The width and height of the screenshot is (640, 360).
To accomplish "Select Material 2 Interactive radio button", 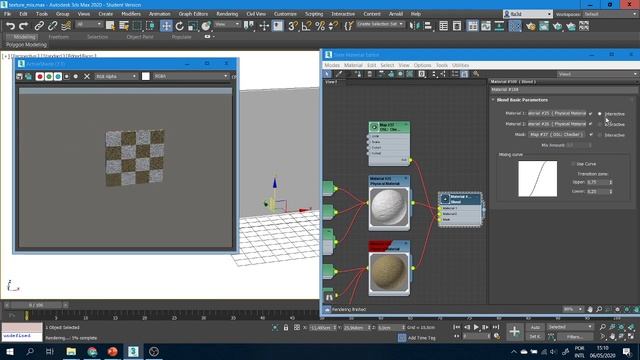I will [x=600, y=124].
